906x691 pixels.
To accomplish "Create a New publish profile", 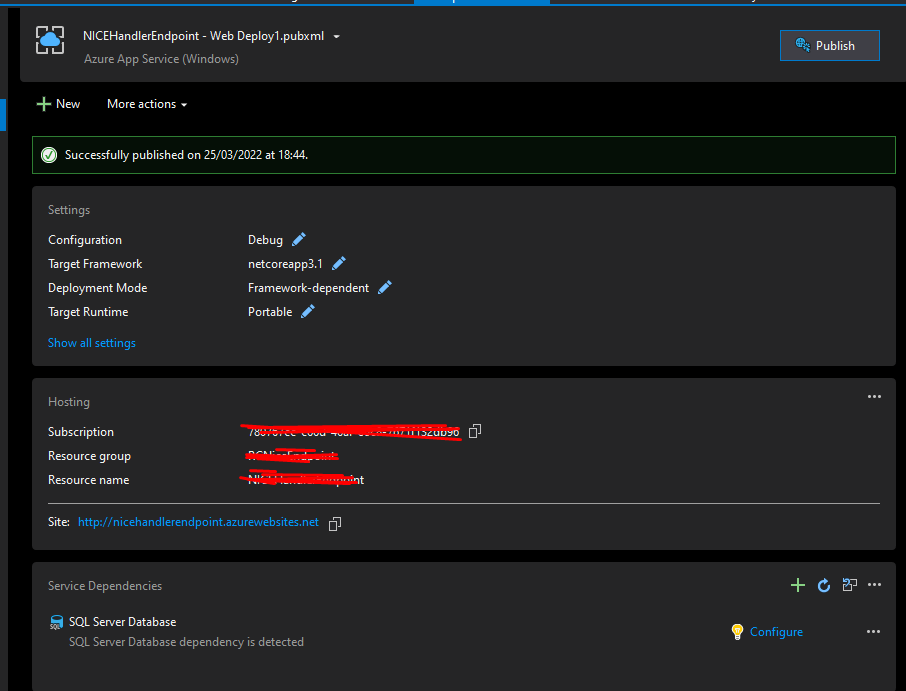I will (58, 104).
